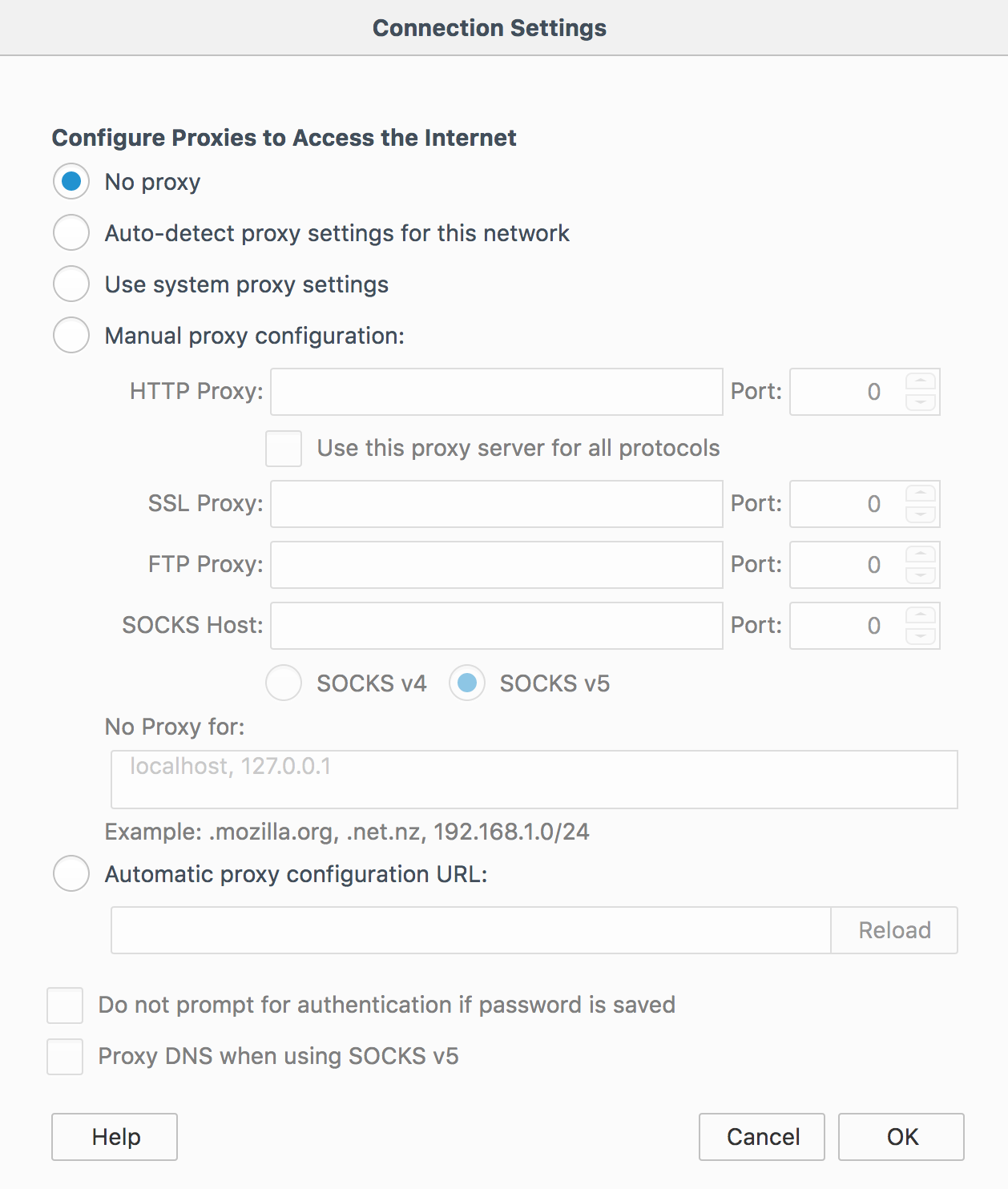Focus the SOCKS Host text field
The width and height of the screenshot is (1008, 1189).
[497, 626]
